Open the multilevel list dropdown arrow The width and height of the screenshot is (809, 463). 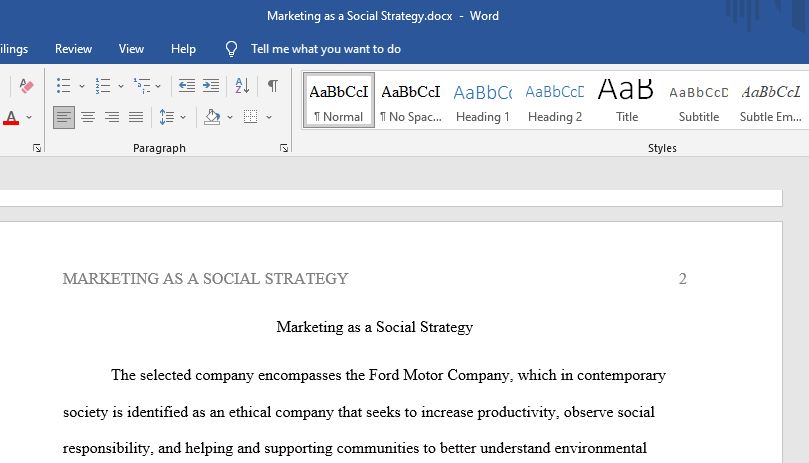(158, 86)
